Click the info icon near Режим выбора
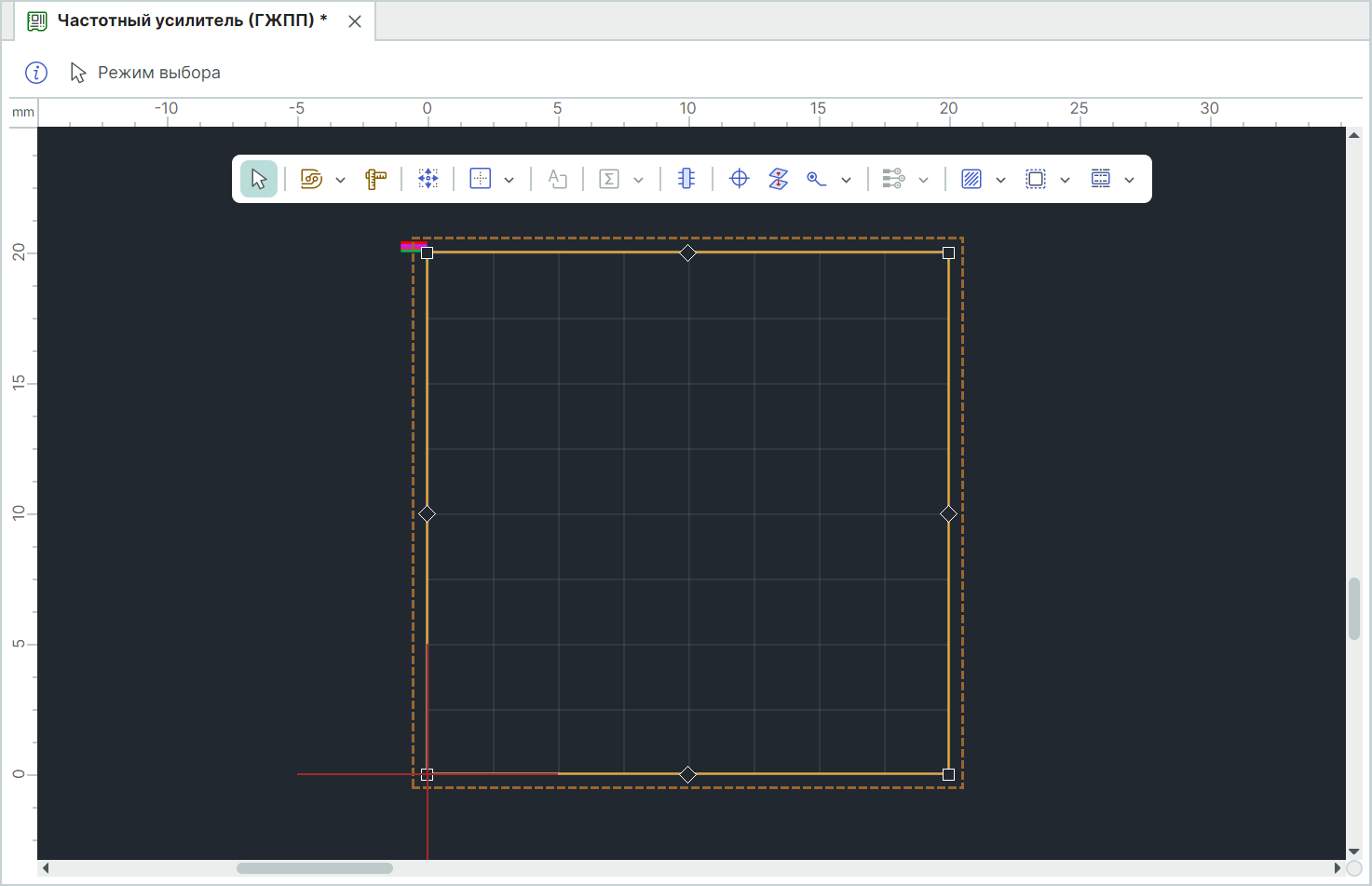Viewport: 1372px width, 886px height. point(36,73)
